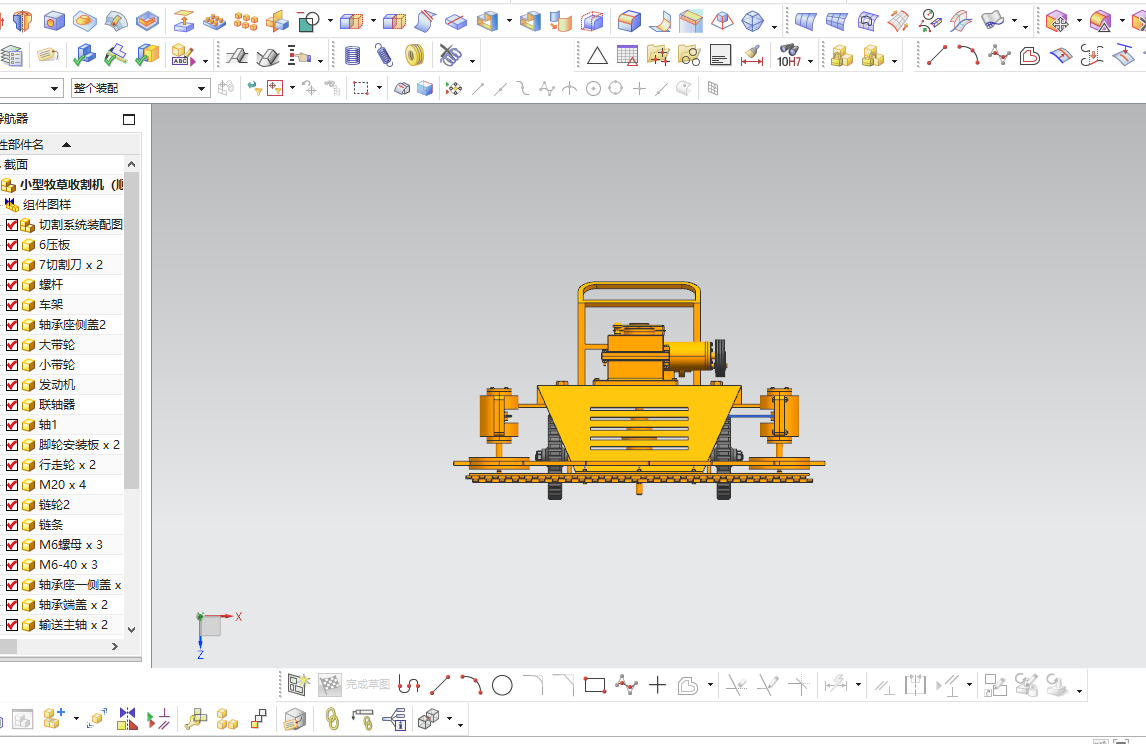Click the navigator vertical scrollbar down arrow
The width and height of the screenshot is (1146, 744).
(131, 629)
